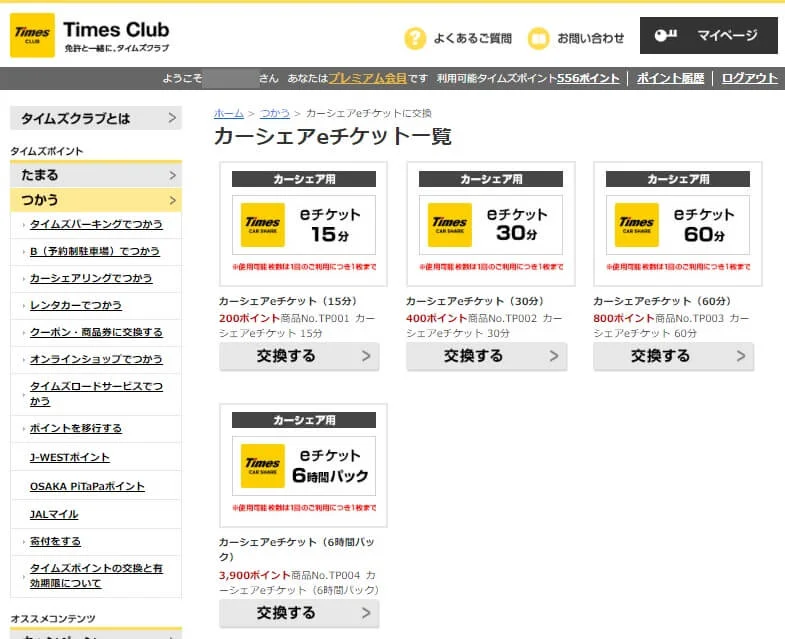Click the Times logo in 15分 ticket card
Screen dimensions: 785x639
263,225
